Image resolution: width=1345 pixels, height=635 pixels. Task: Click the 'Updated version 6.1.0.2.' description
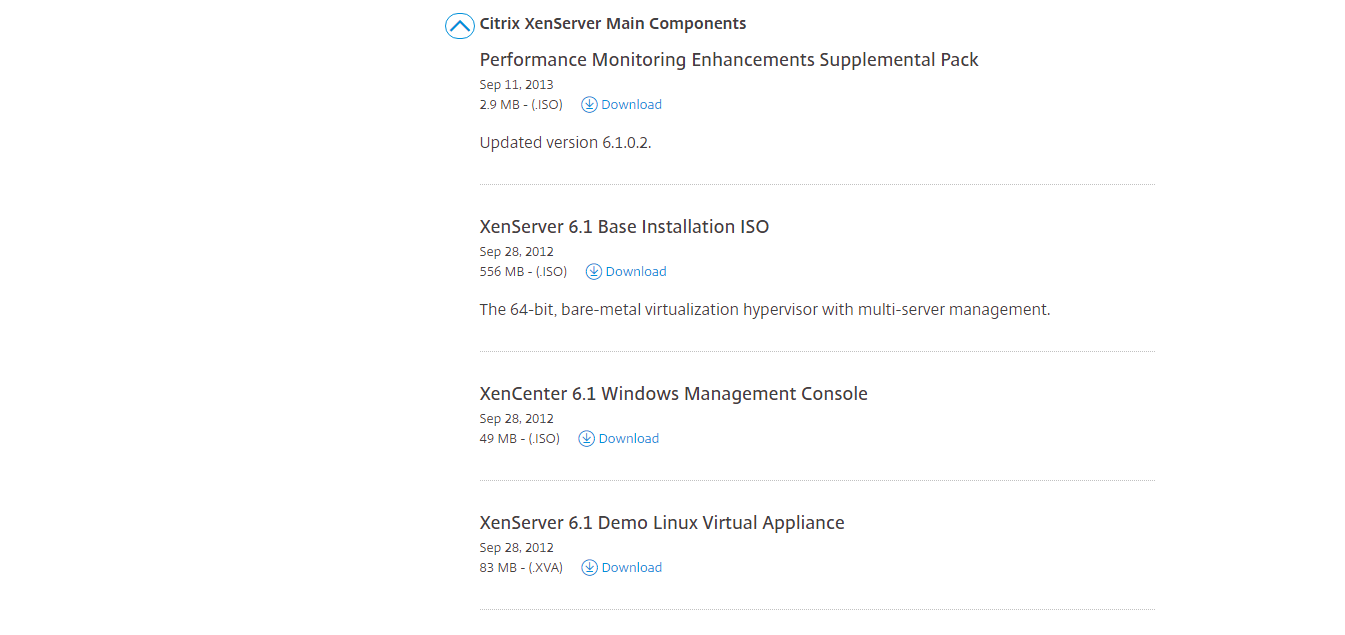pyautogui.click(x=565, y=143)
